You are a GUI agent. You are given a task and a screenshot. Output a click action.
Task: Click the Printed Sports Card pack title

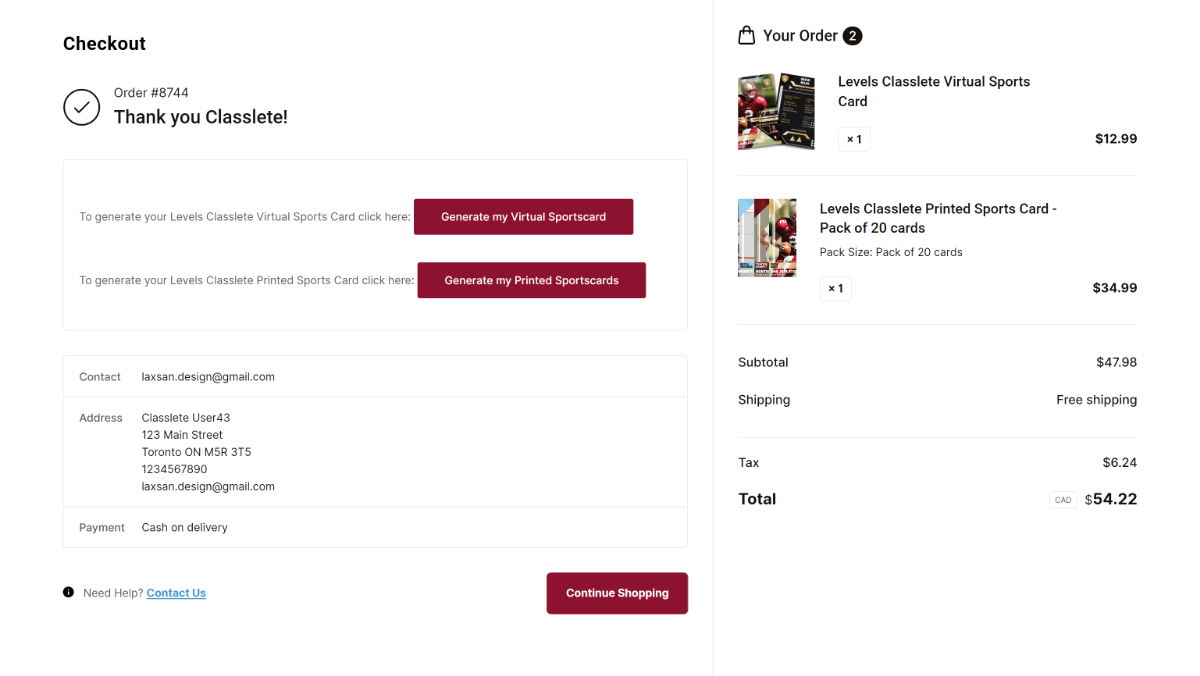pos(937,218)
